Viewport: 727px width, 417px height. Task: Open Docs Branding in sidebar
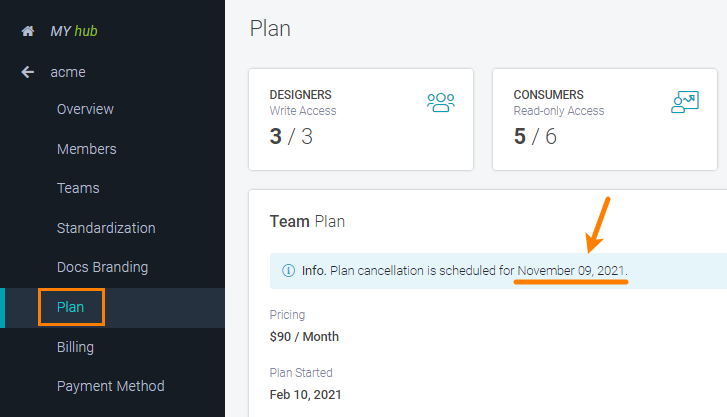pos(102,267)
